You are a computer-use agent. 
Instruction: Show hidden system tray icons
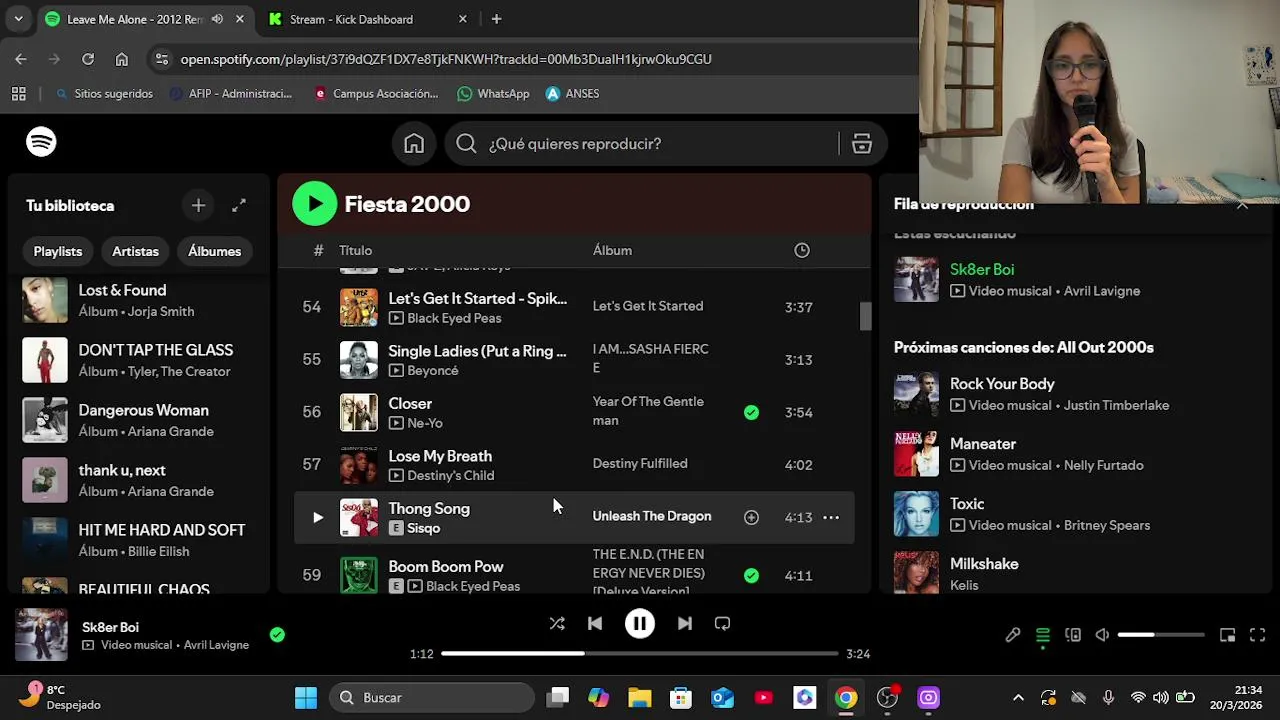click(1018, 697)
